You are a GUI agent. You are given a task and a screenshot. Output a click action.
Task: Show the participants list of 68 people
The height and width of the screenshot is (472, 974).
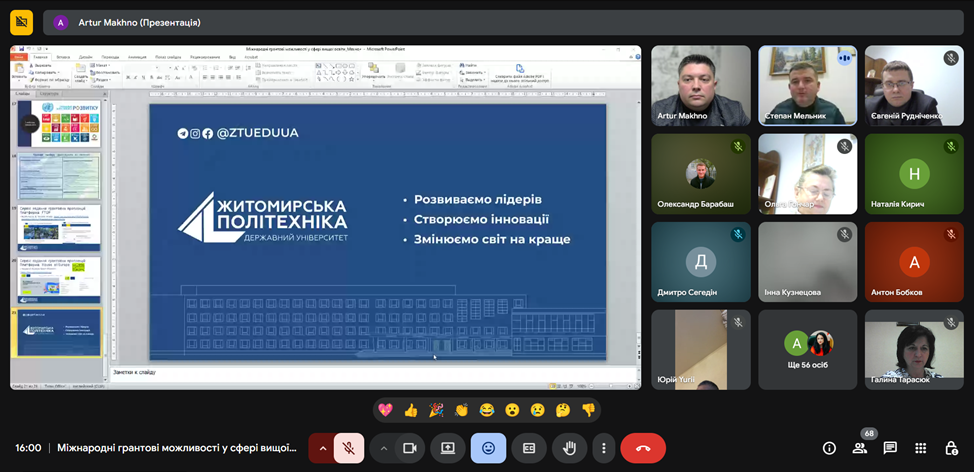click(x=859, y=448)
